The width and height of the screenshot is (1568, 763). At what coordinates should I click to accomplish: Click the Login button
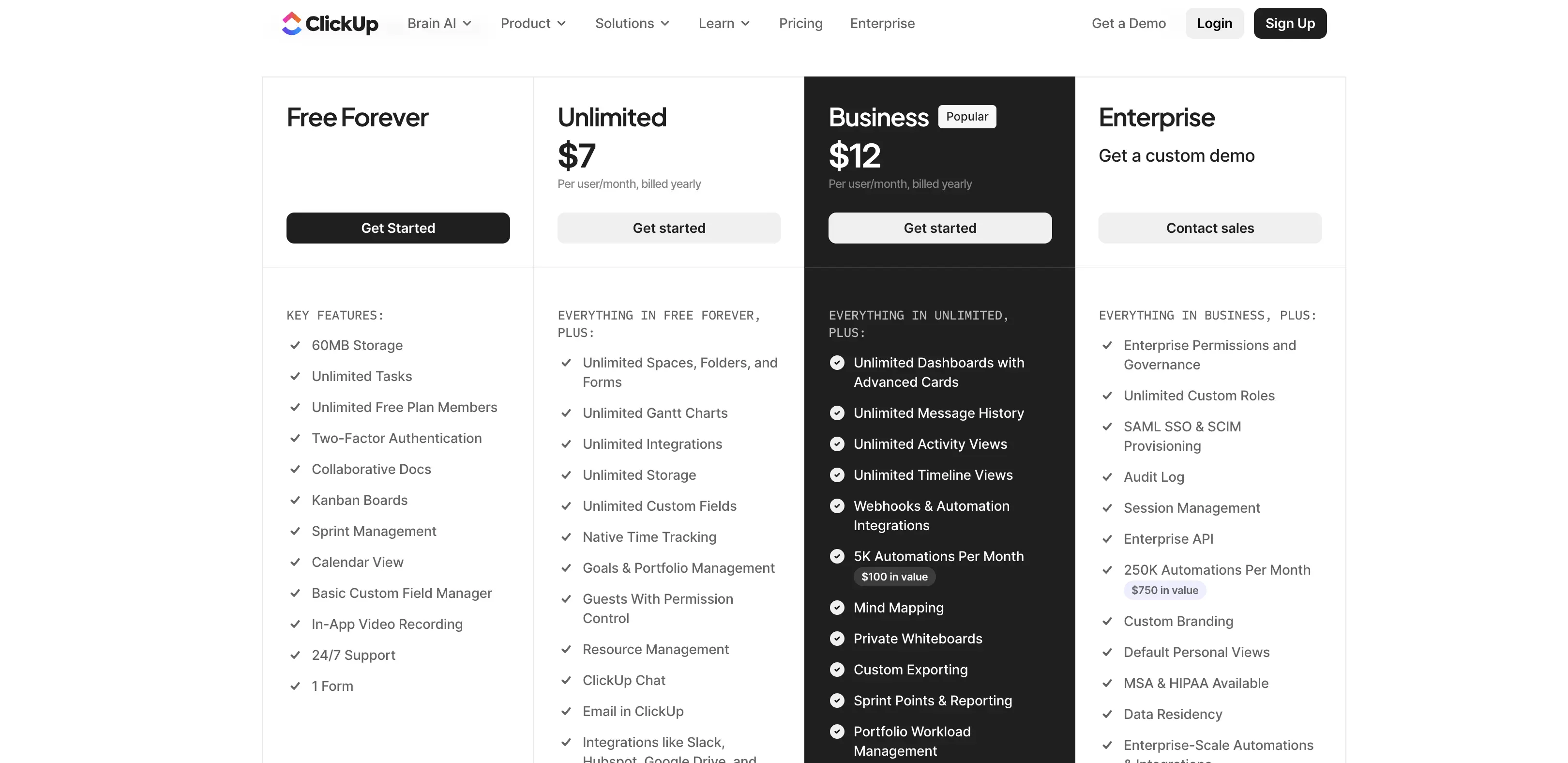pyautogui.click(x=1214, y=23)
